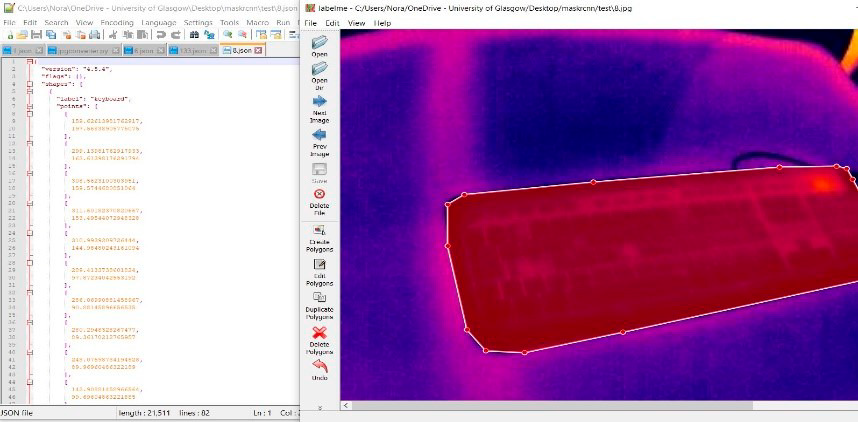
Task: Click the Close All icon in Notepad++ toolbar
Action: point(81,35)
